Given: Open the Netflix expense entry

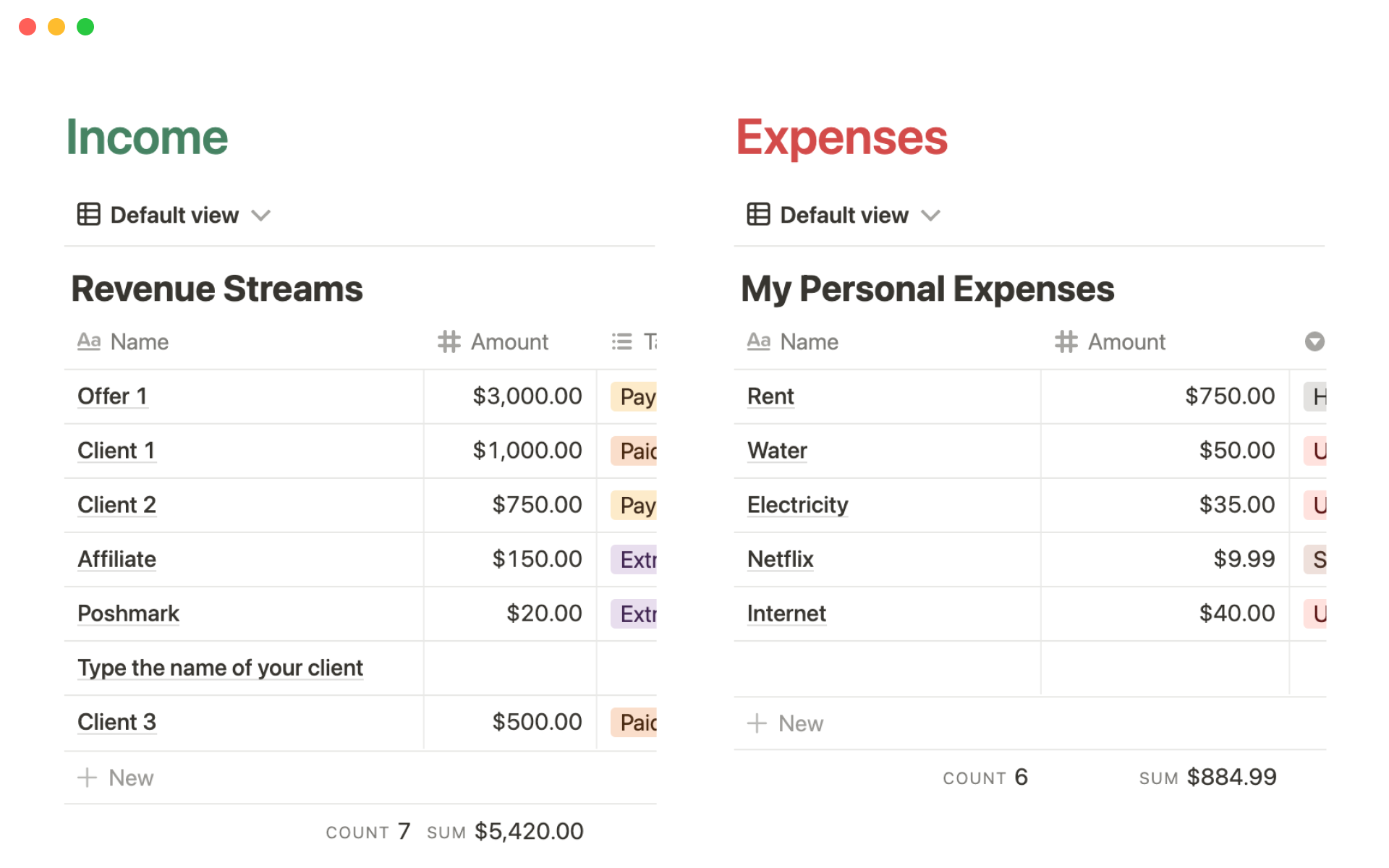Looking at the screenshot, I should [780, 559].
